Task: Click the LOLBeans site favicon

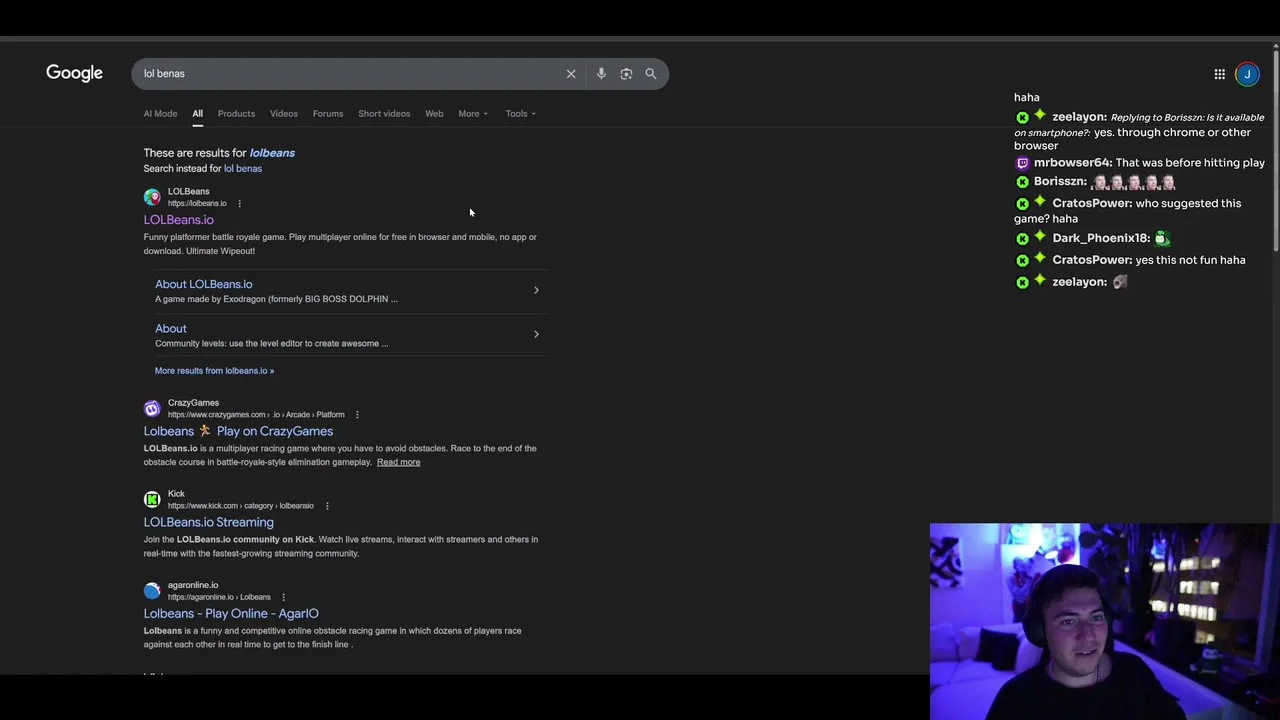Action: point(152,197)
